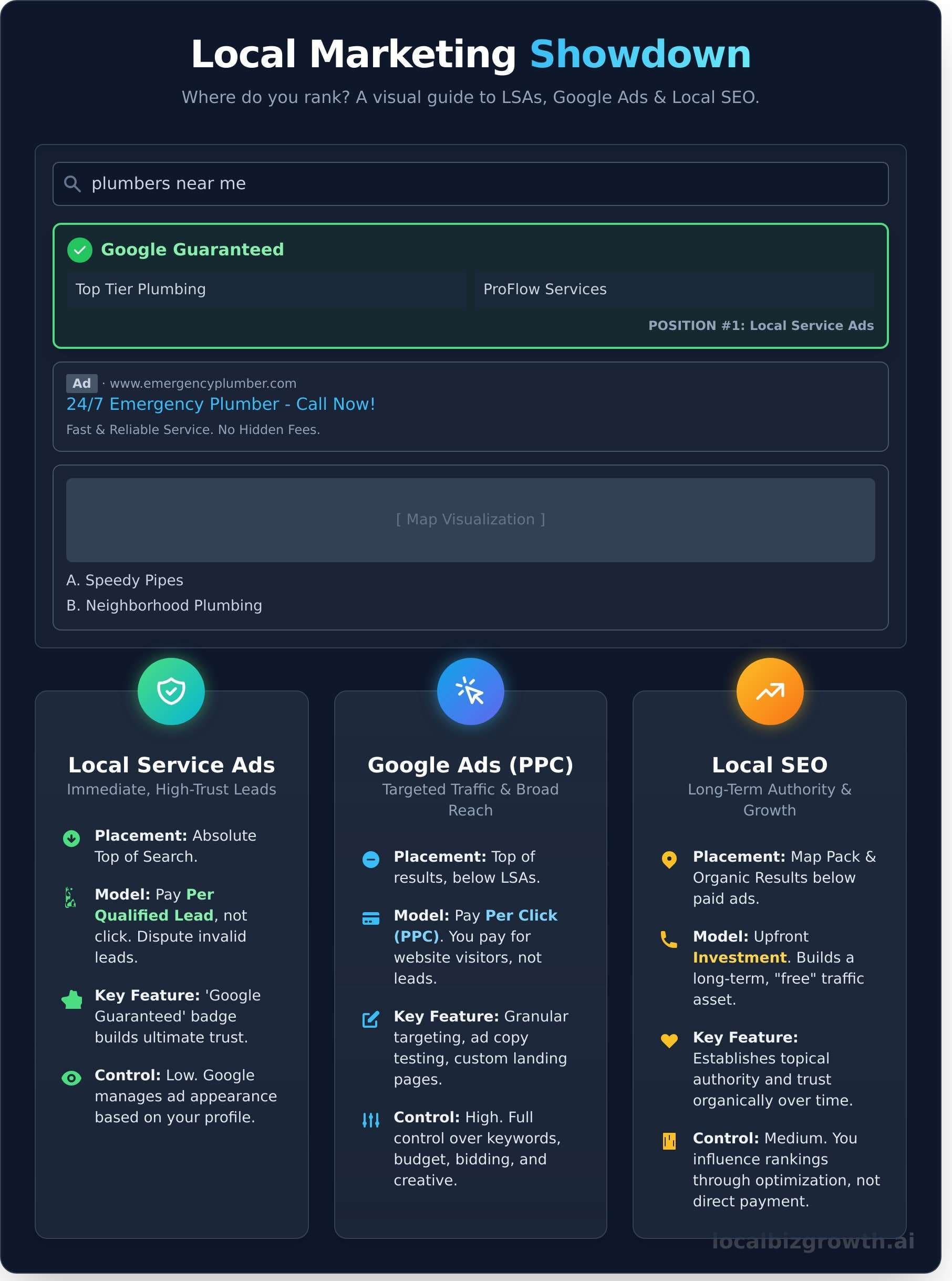Click 'Per Qualified Lead' highlighted green text
Image resolution: width=952 pixels, height=1281 pixels.
[154, 905]
